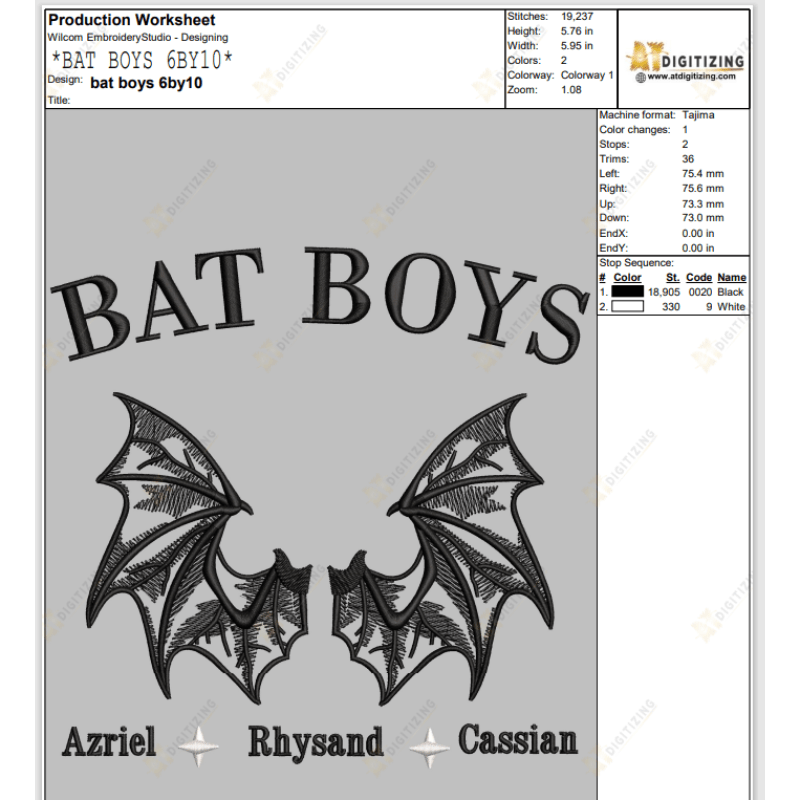Click the machine format Tajima
Screen dimensions: 800x800
pos(698,115)
